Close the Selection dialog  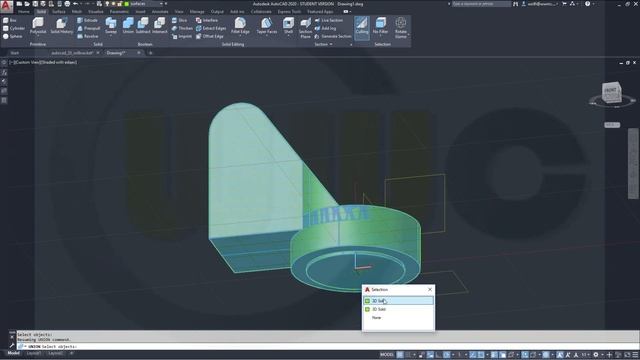[x=430, y=289]
